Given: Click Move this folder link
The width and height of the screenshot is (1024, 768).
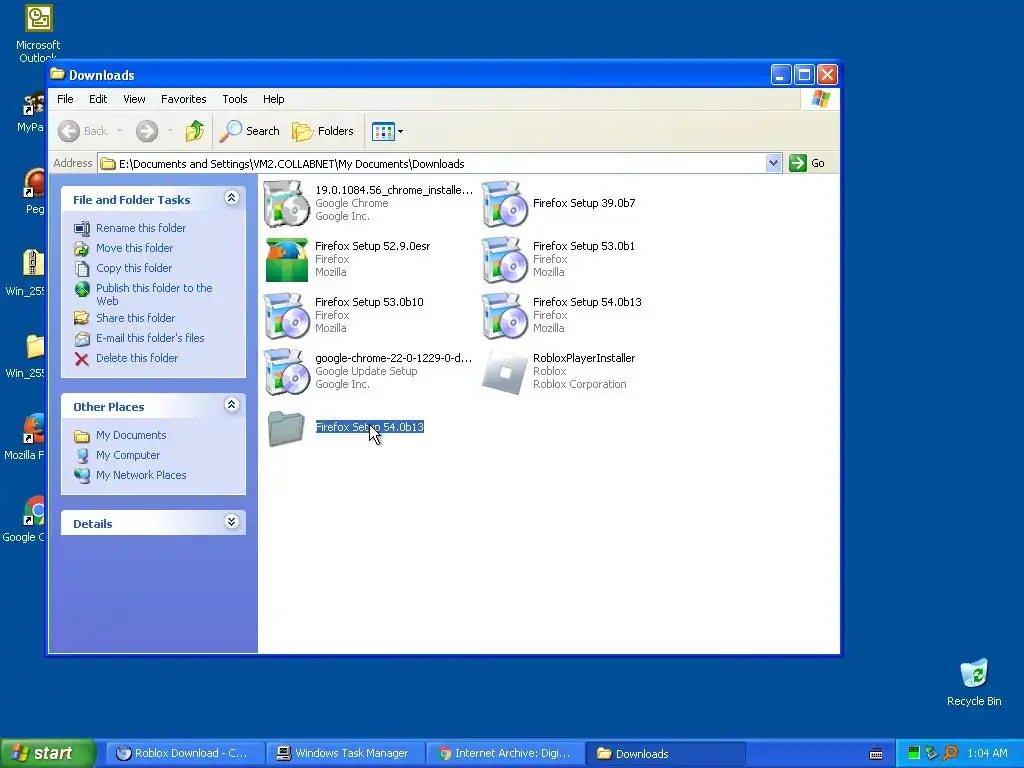Looking at the screenshot, I should (x=134, y=248).
